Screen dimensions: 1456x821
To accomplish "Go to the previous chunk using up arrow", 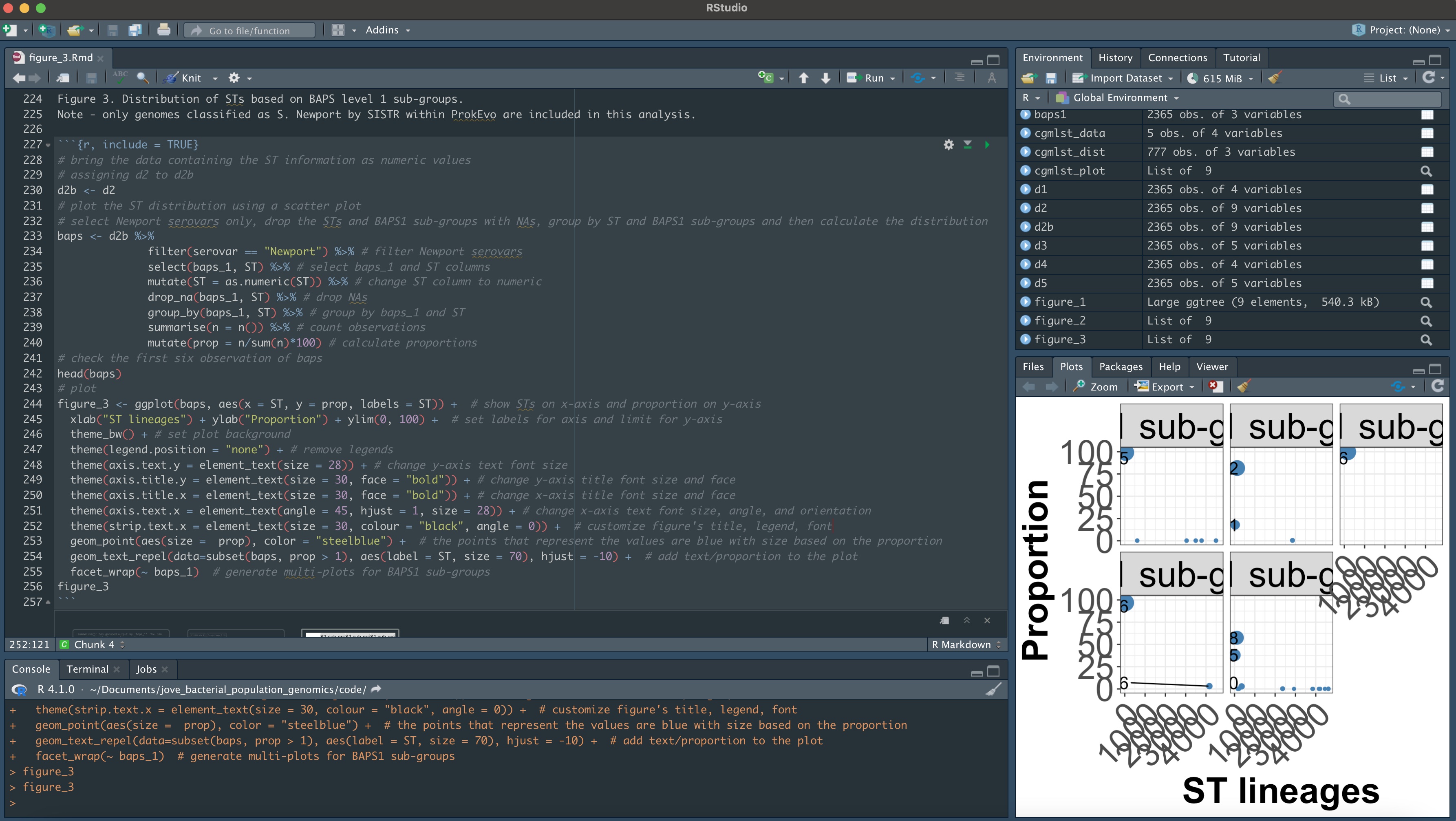I will tap(803, 78).
